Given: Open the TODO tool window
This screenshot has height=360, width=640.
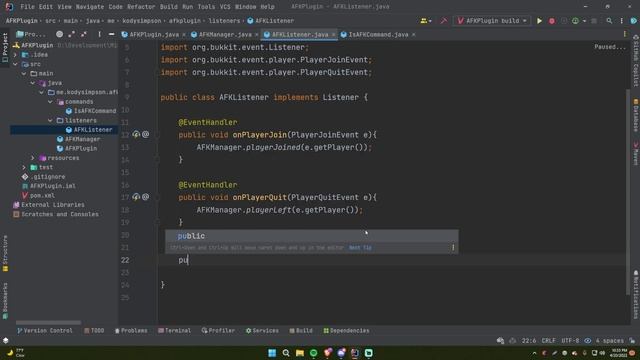Looking at the screenshot, I should [94, 331].
